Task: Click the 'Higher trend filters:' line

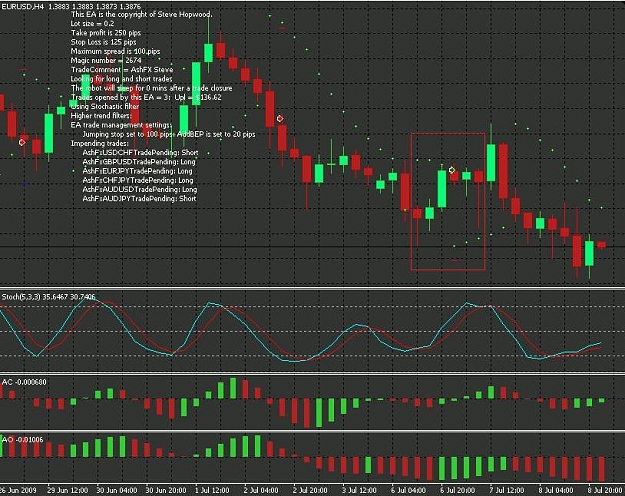Action: click(101, 116)
